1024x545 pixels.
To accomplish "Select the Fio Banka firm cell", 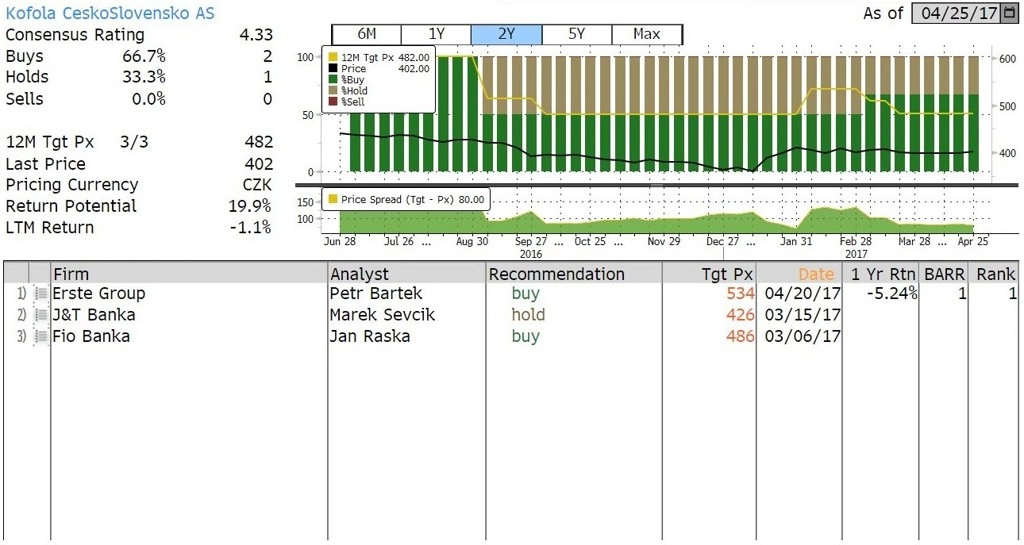I will point(91,337).
